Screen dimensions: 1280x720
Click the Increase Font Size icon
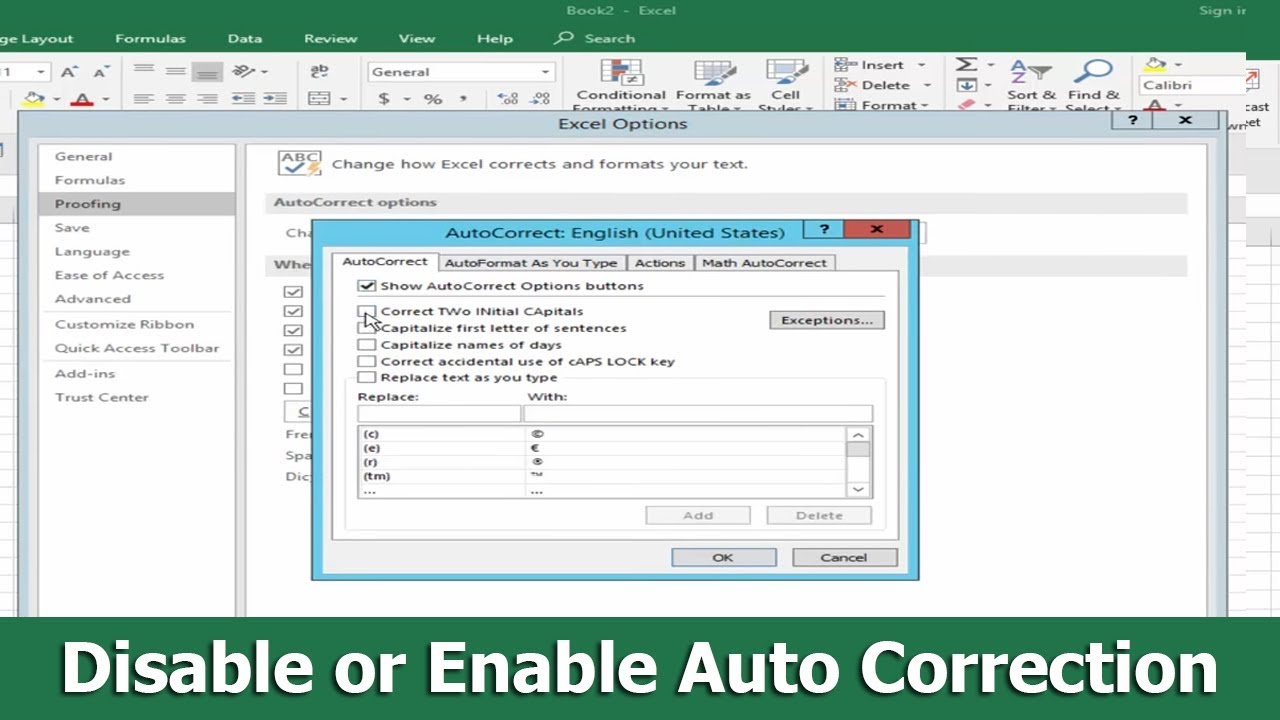69,72
